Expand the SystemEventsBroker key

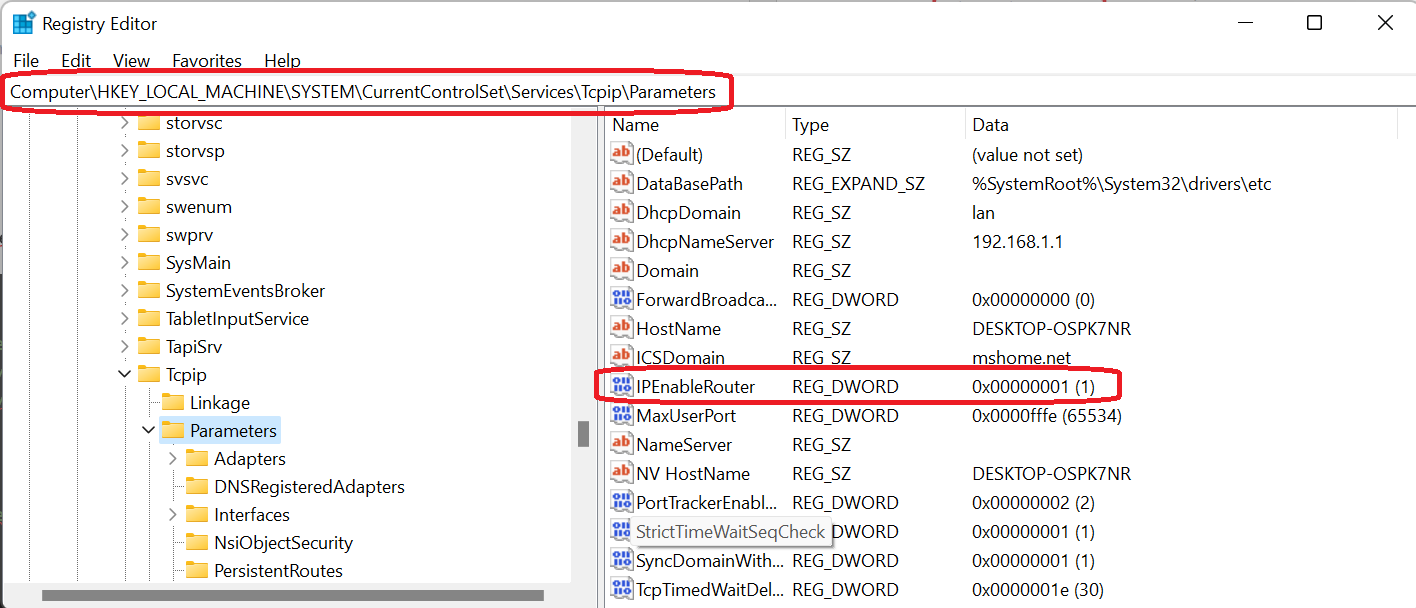[124, 291]
